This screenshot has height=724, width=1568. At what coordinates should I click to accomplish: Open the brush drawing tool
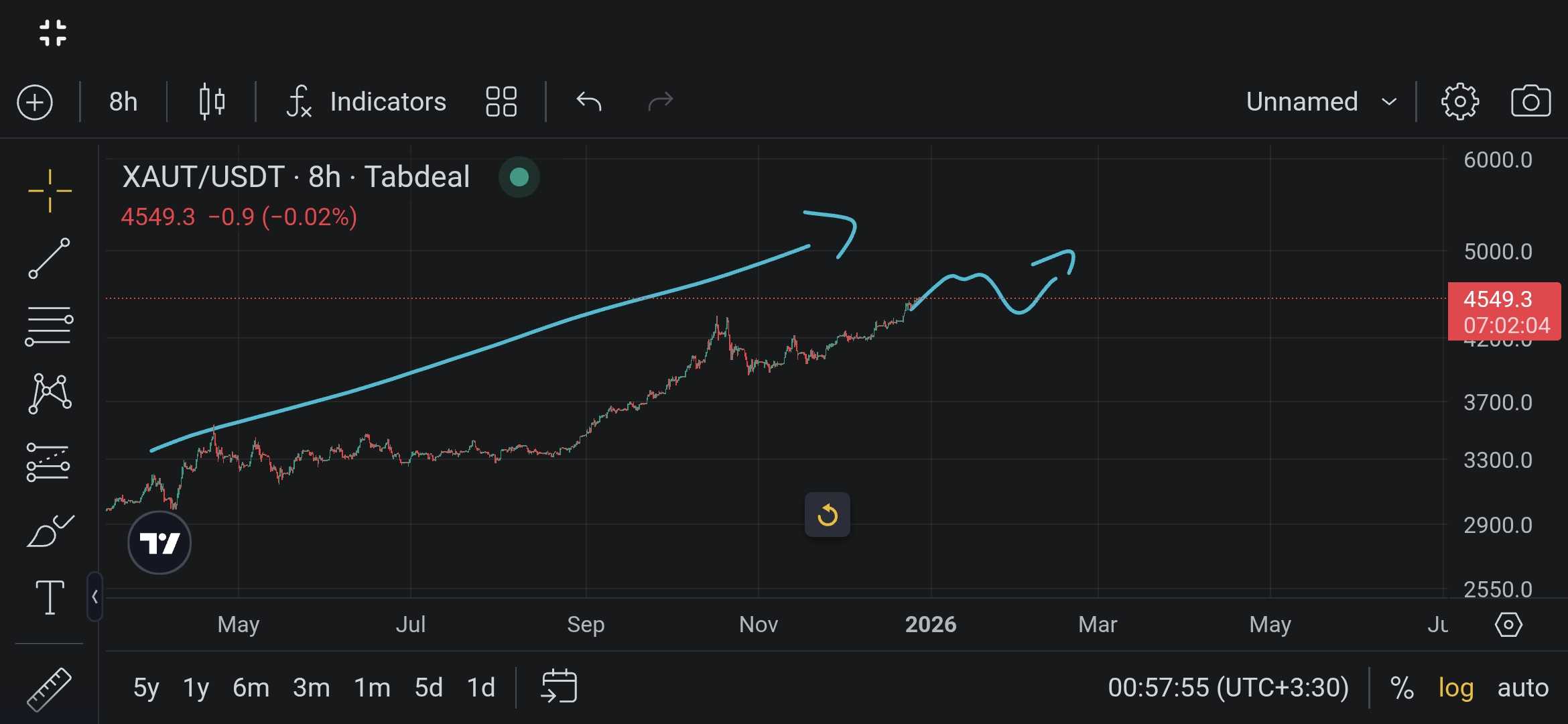point(50,531)
